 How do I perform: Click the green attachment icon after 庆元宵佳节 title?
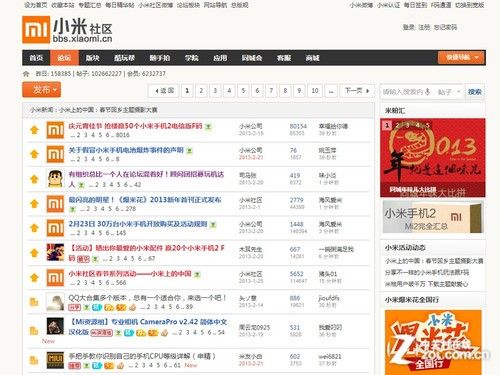click(x=208, y=127)
